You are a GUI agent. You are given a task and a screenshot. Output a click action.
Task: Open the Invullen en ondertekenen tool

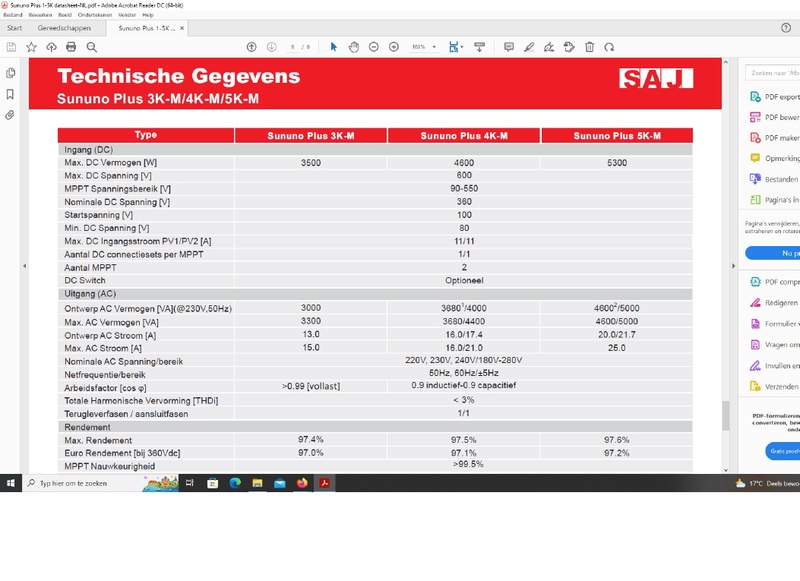click(774, 366)
